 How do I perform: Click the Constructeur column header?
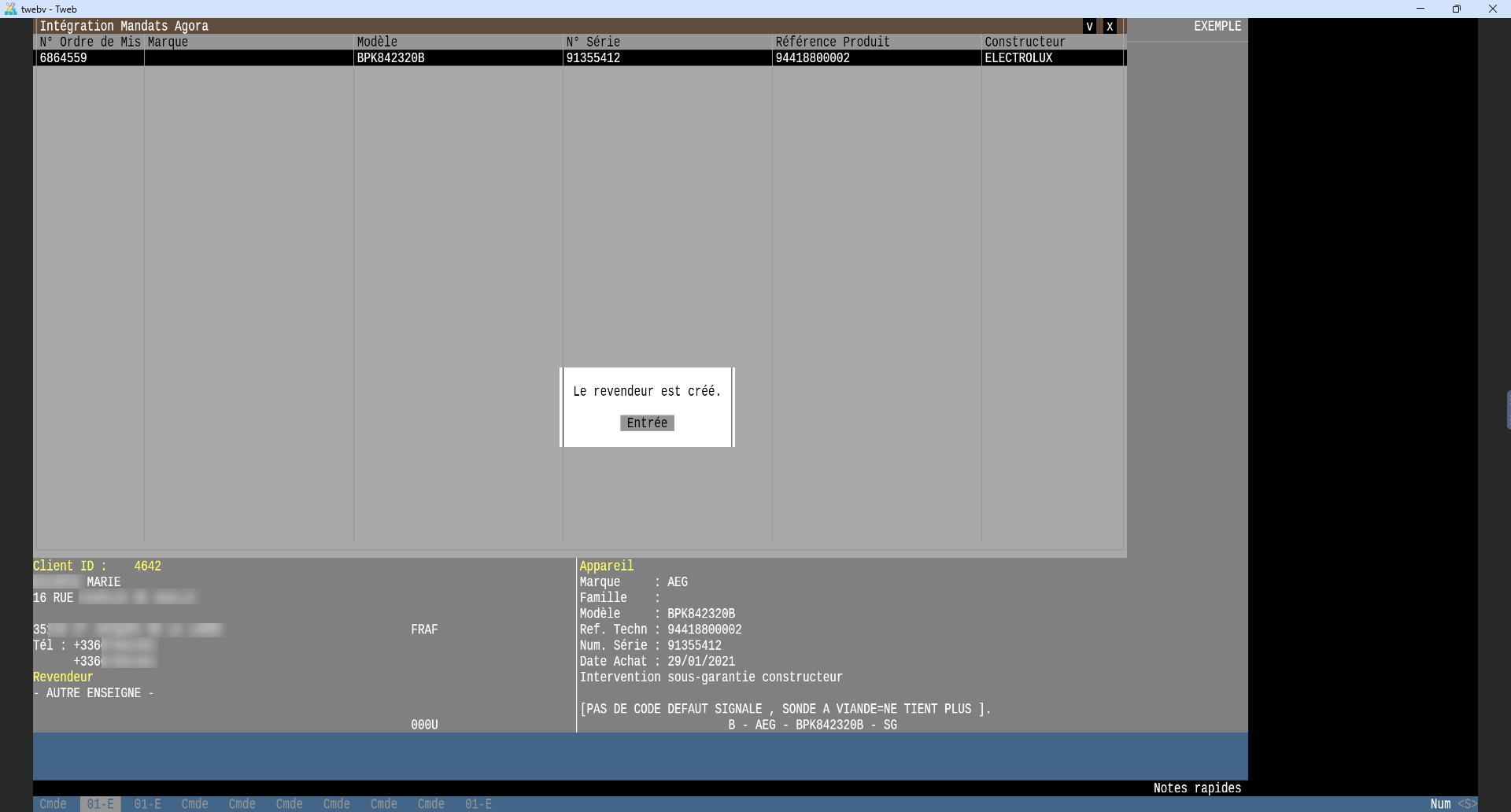[x=1025, y=42]
